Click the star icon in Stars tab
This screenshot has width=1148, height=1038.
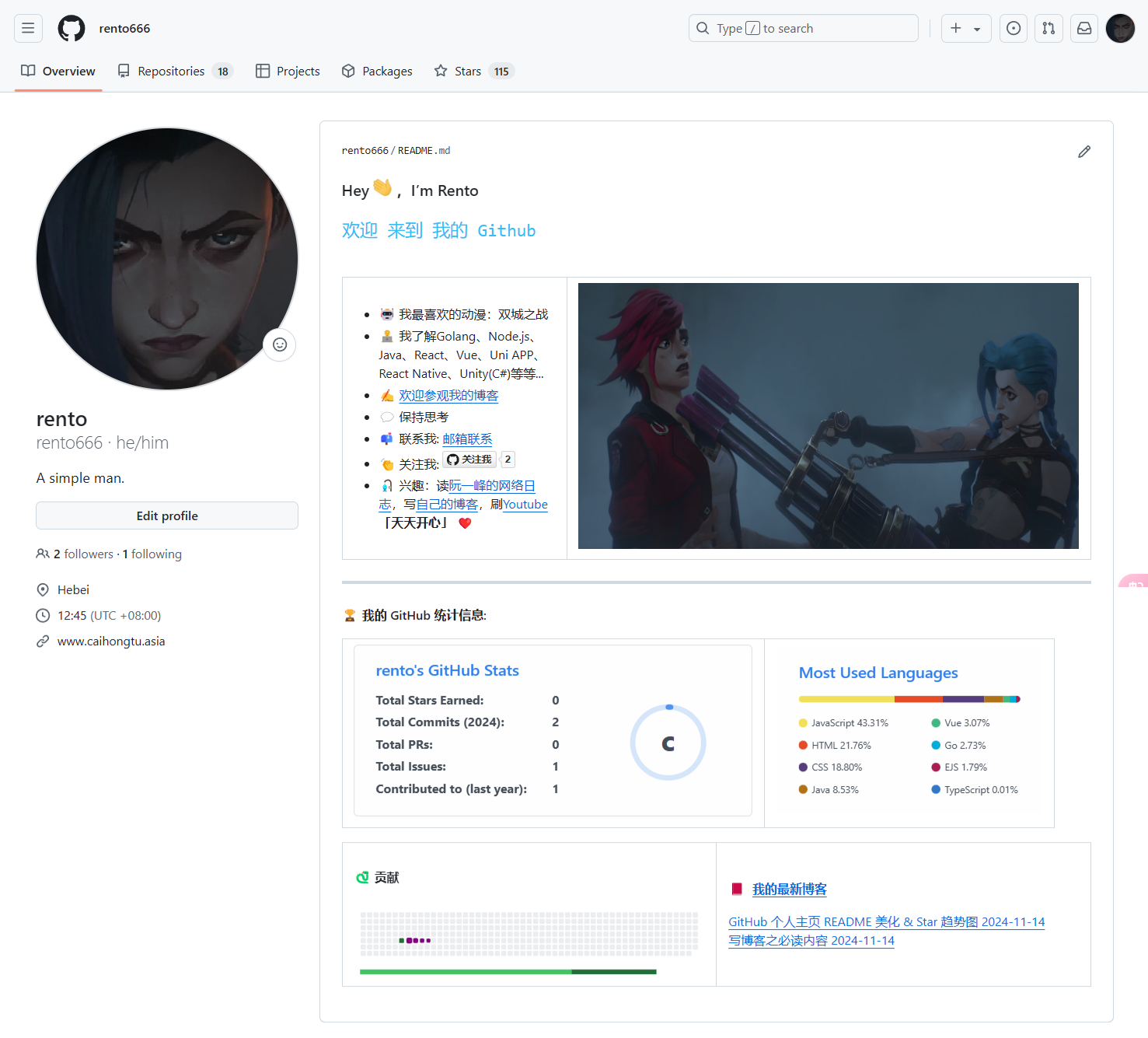441,71
